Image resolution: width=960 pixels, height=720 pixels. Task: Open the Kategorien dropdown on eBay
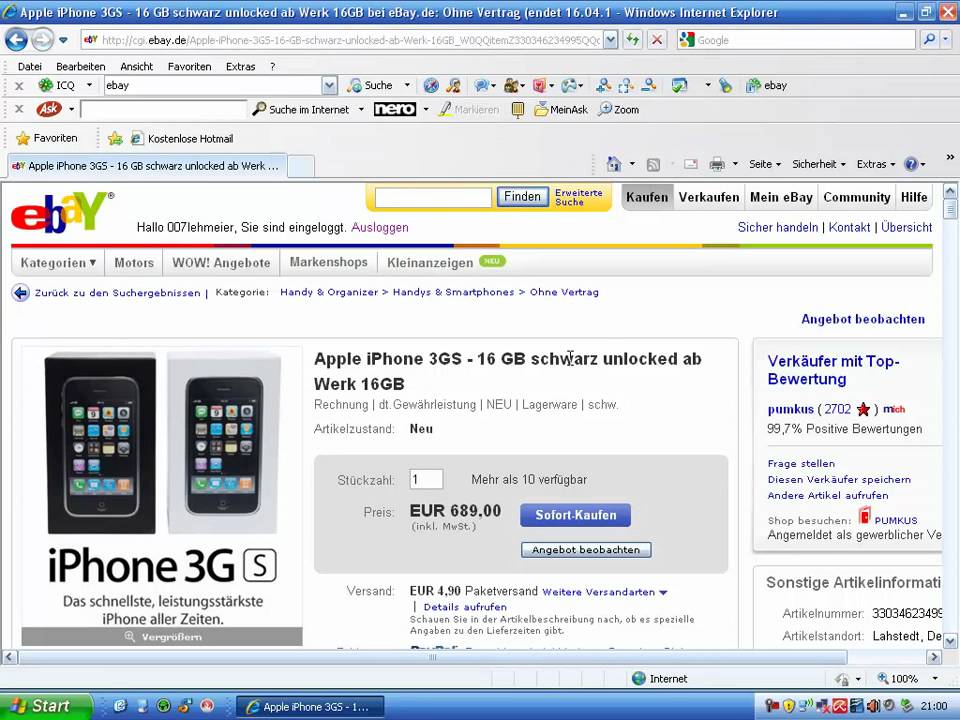58,263
